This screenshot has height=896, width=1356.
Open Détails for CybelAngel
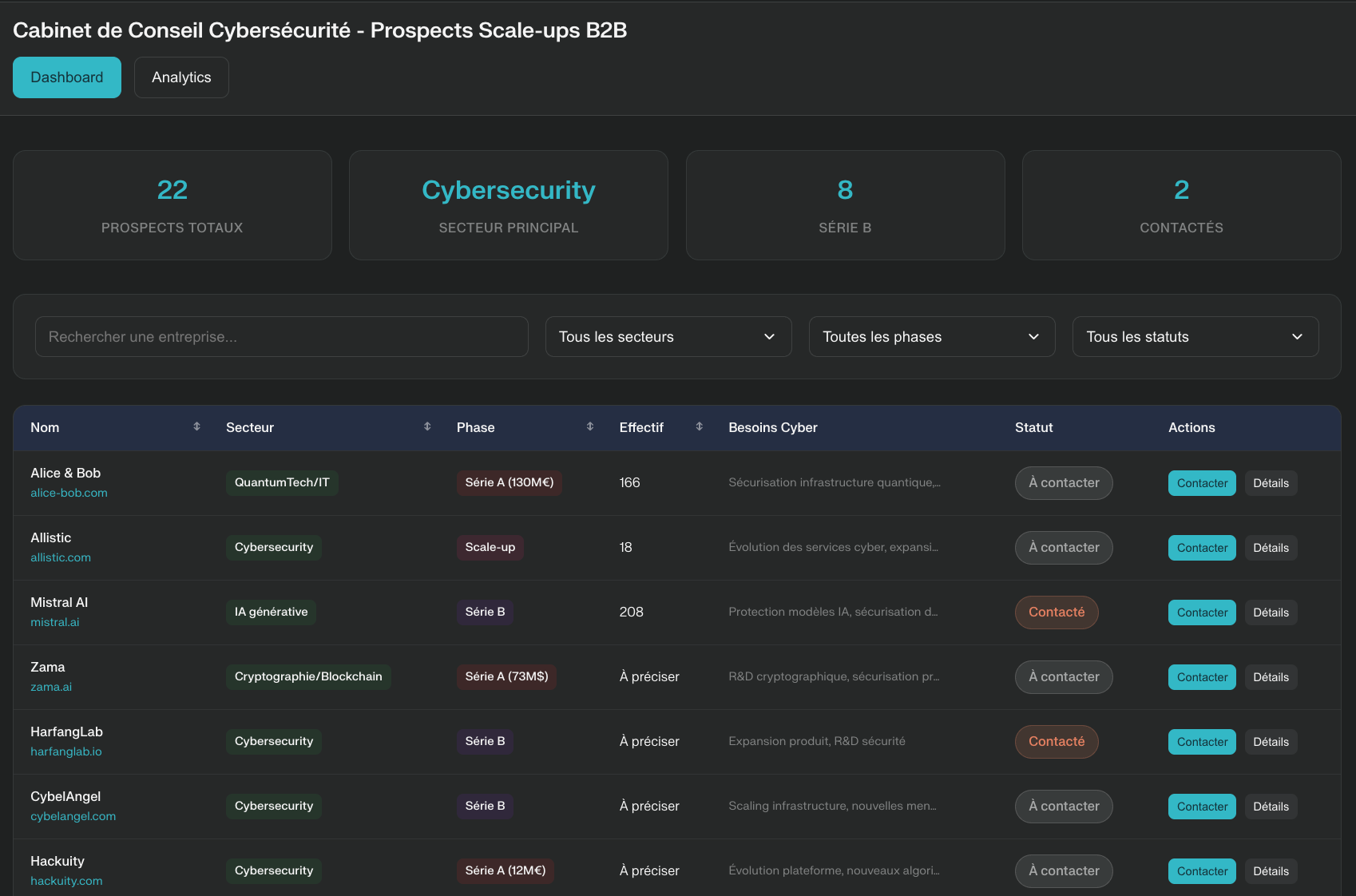click(1271, 807)
